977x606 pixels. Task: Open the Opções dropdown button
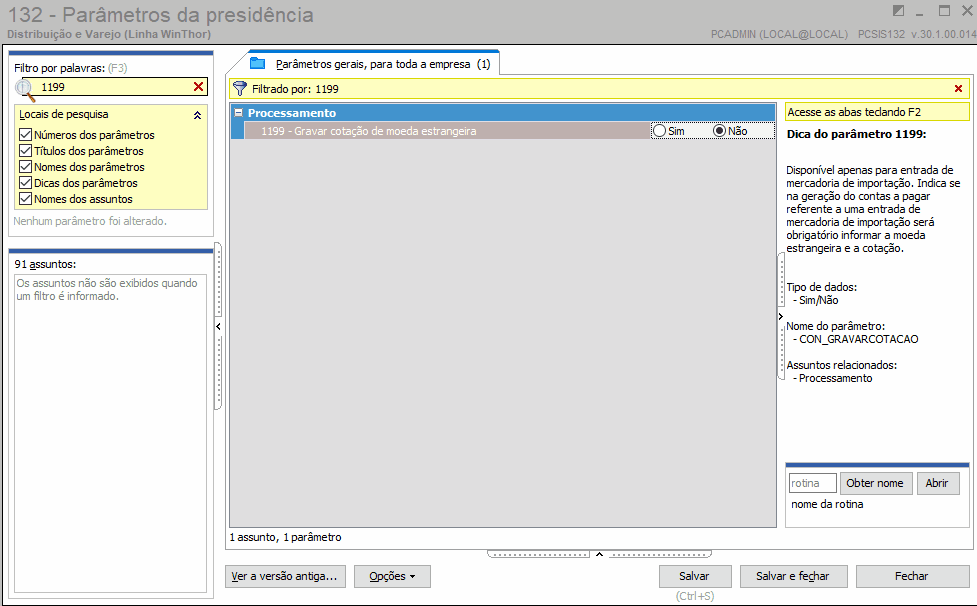point(392,576)
